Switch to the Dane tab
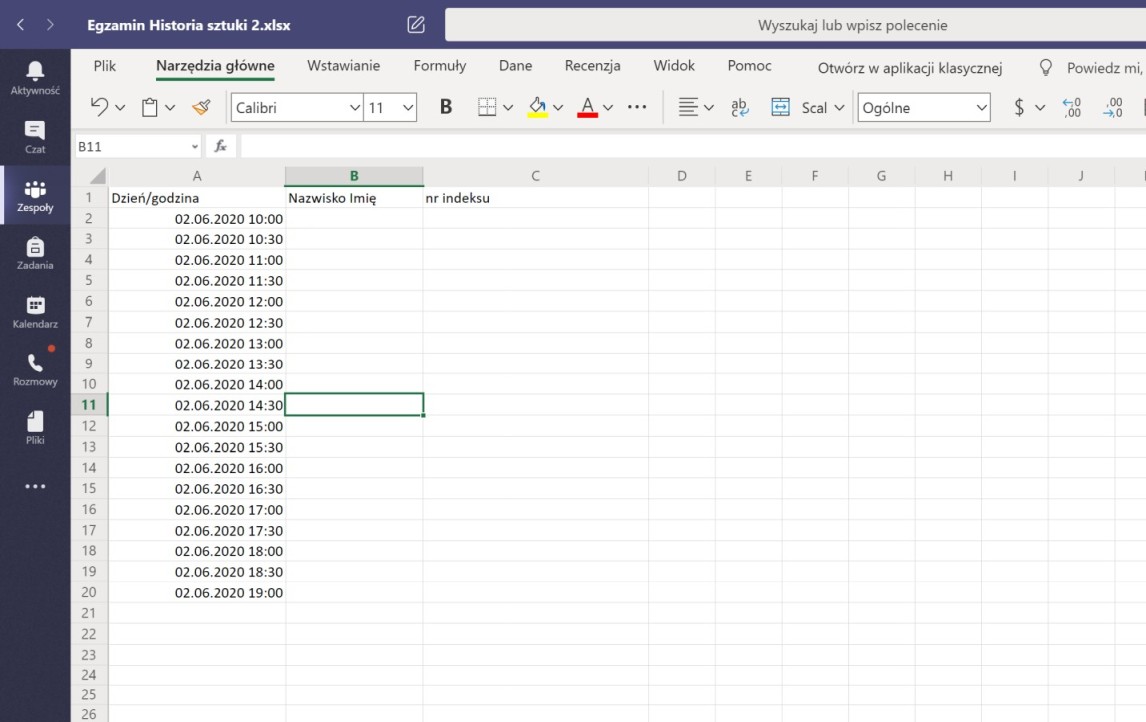This screenshot has height=722, width=1146. [x=515, y=66]
